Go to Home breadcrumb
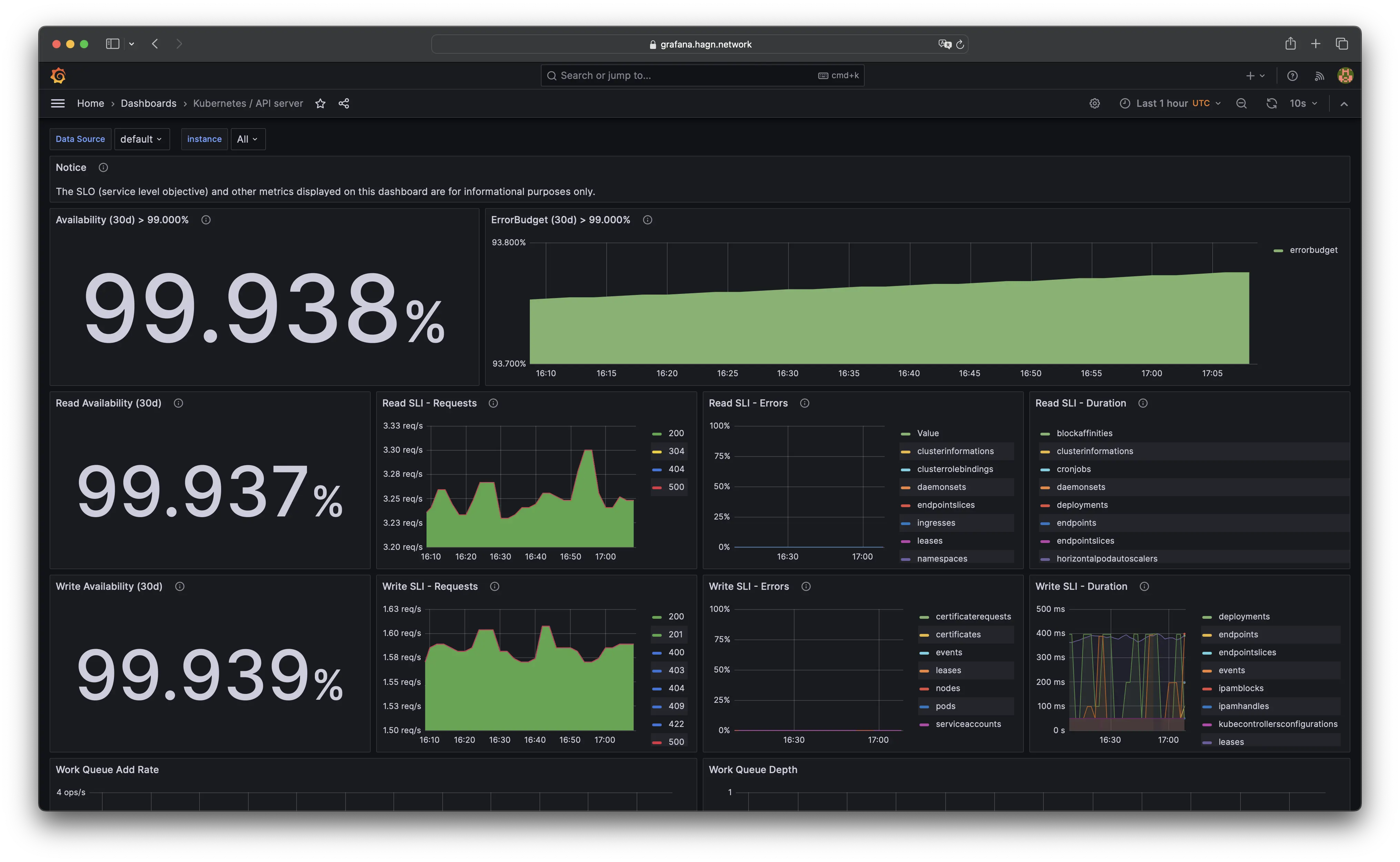This screenshot has width=1400, height=862. [x=91, y=103]
